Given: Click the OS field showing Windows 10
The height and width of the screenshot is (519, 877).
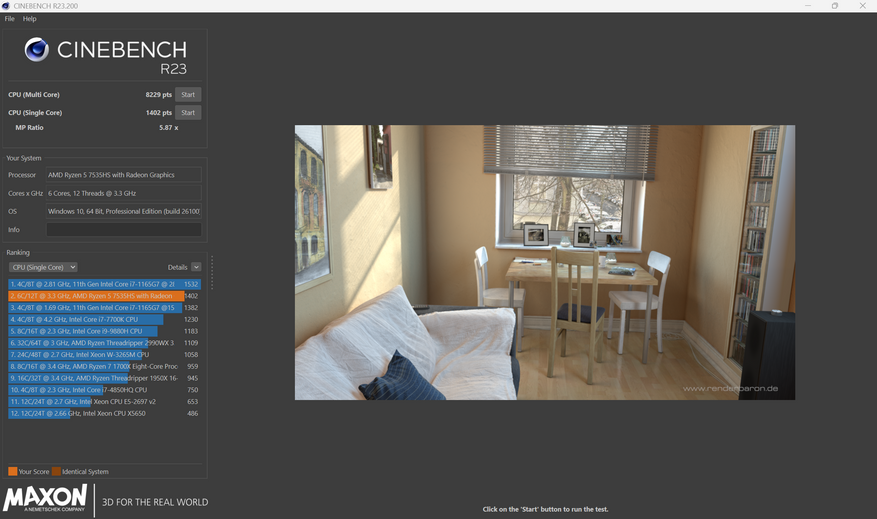Looking at the screenshot, I should coord(124,211).
